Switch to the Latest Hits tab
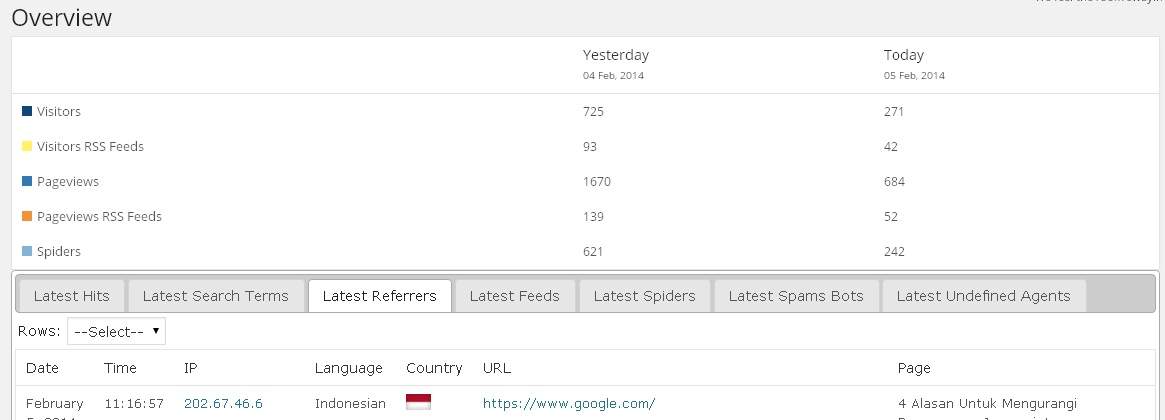 tap(71, 296)
